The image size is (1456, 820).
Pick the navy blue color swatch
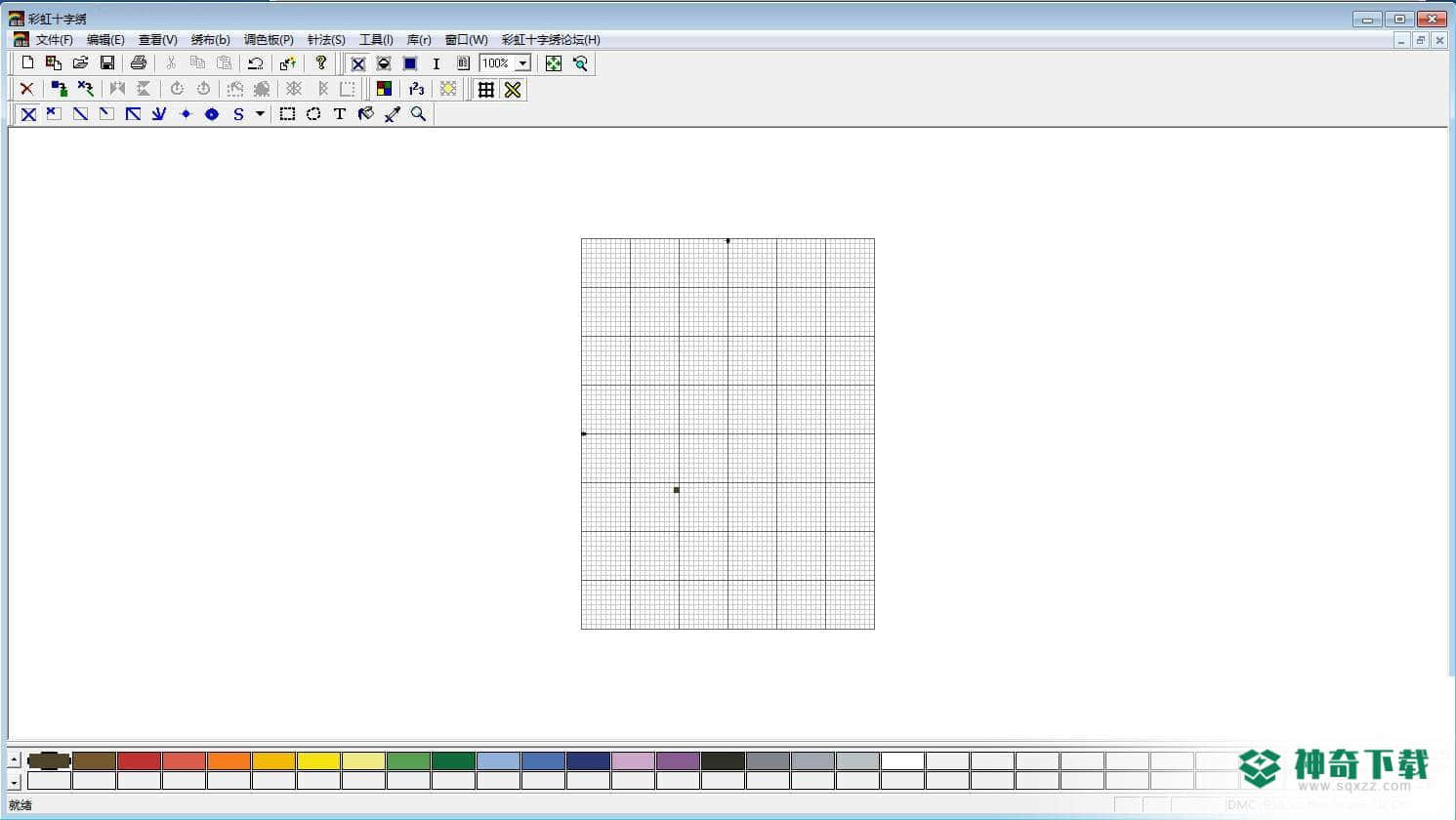tap(588, 760)
